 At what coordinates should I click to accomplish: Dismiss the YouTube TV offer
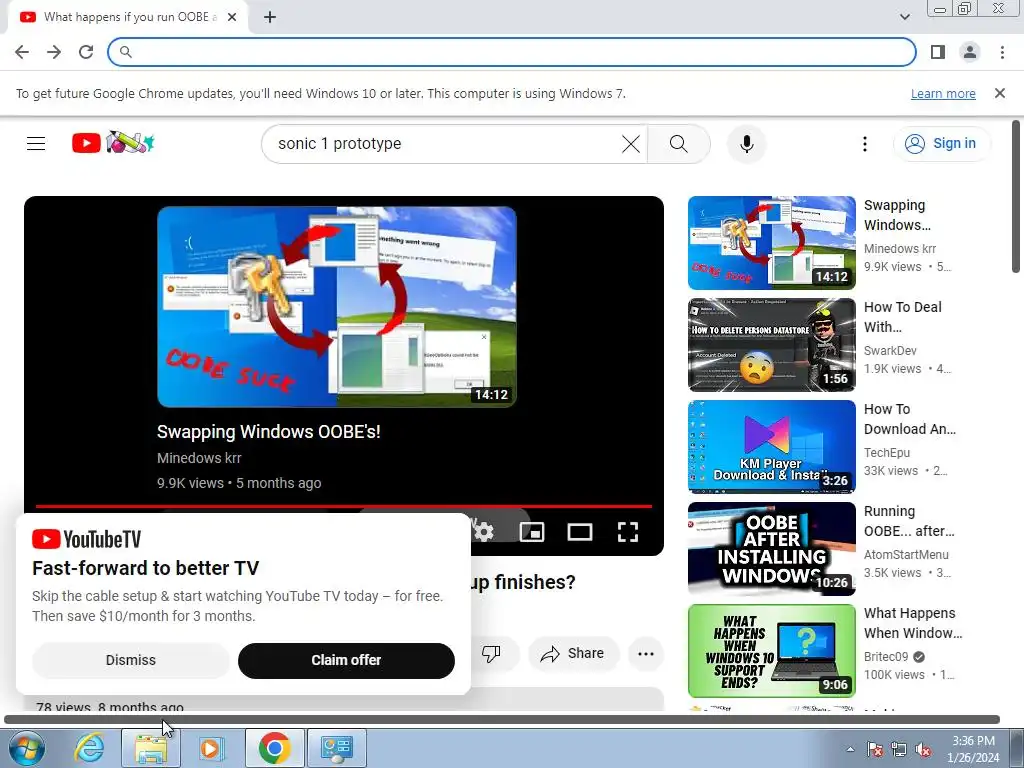click(x=131, y=660)
